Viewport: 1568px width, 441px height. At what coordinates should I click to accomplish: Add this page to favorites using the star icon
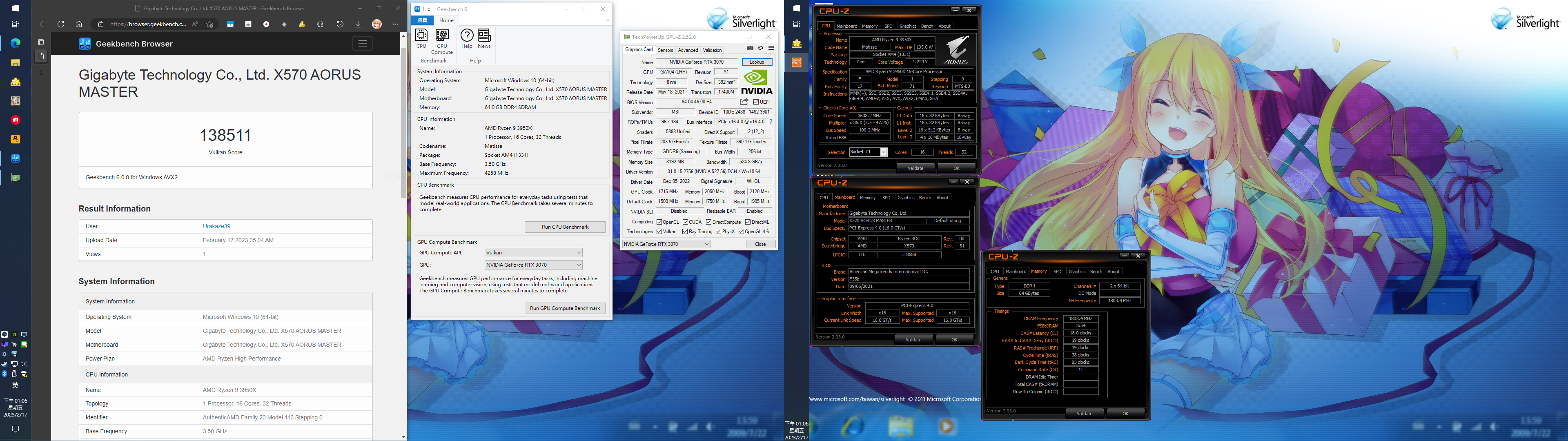pos(209,24)
